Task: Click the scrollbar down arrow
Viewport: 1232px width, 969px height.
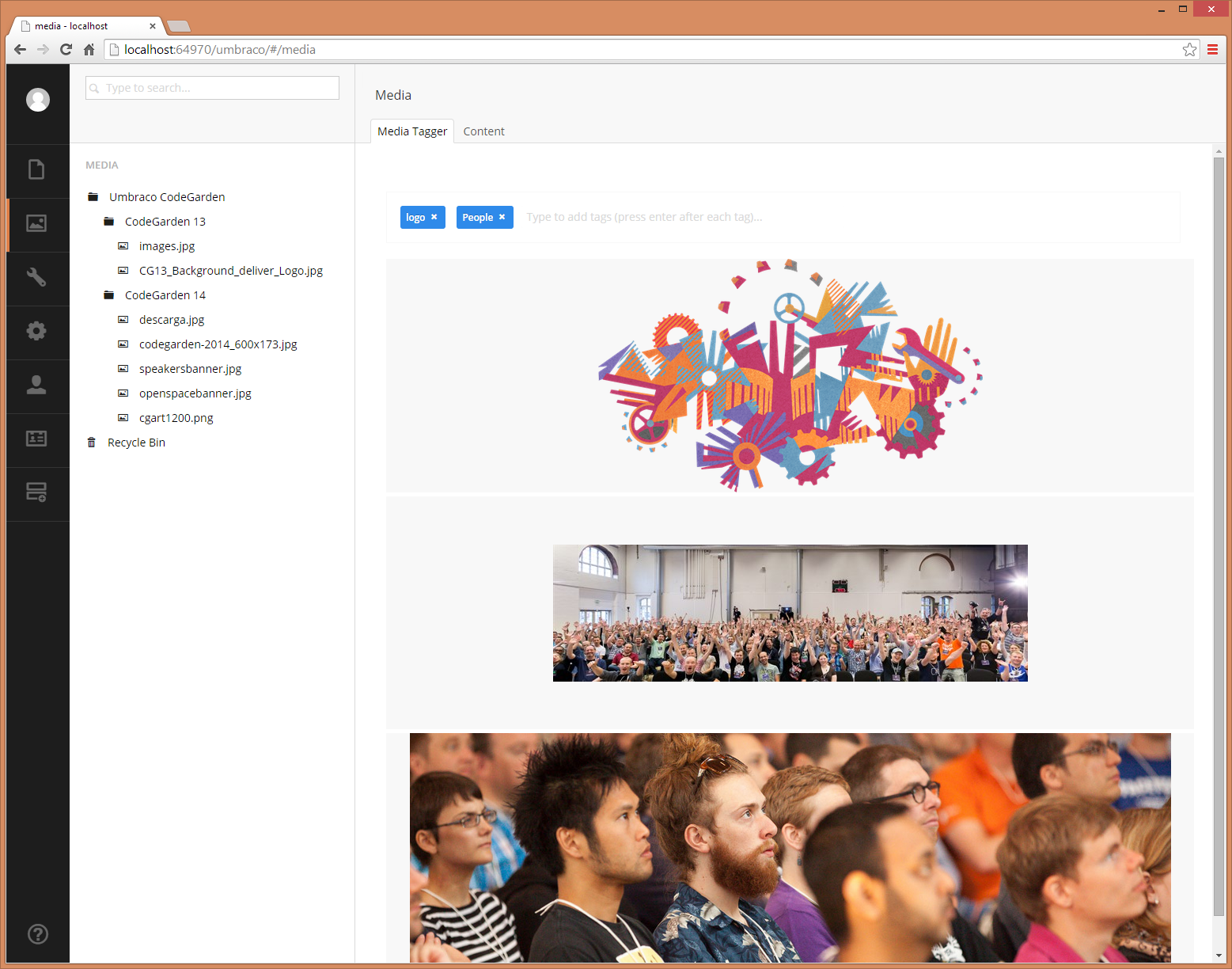Action: tap(1219, 956)
